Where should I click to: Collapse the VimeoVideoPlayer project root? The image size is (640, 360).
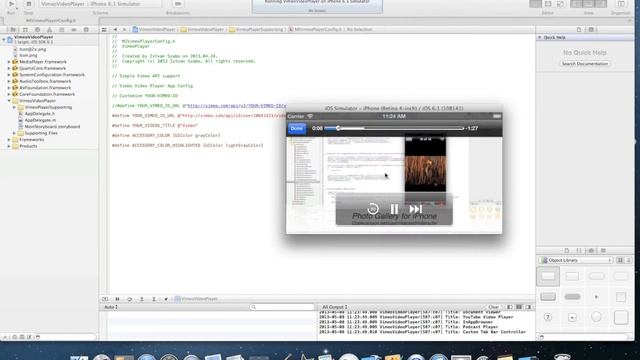[x=4, y=40]
